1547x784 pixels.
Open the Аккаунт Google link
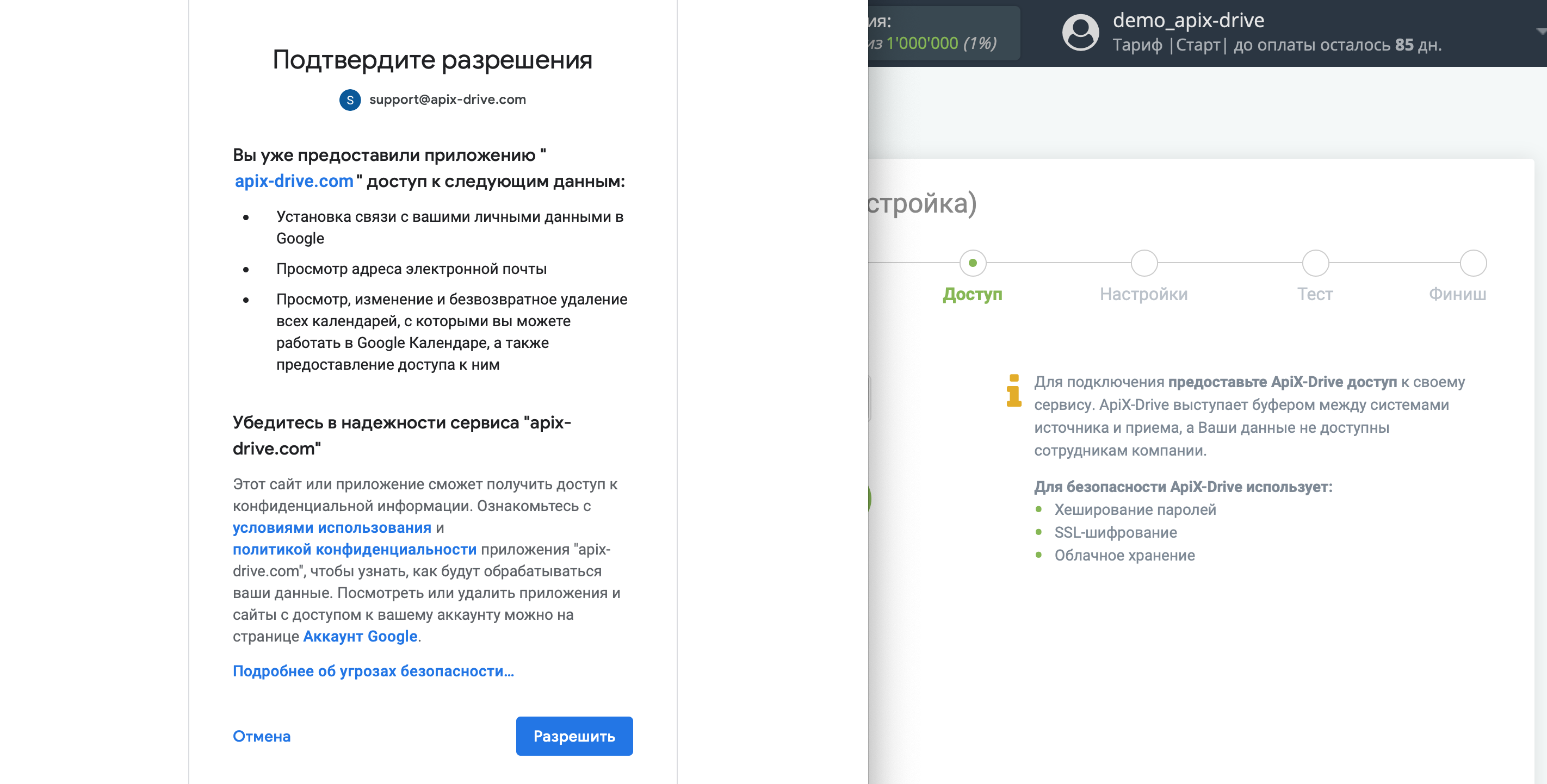(360, 636)
